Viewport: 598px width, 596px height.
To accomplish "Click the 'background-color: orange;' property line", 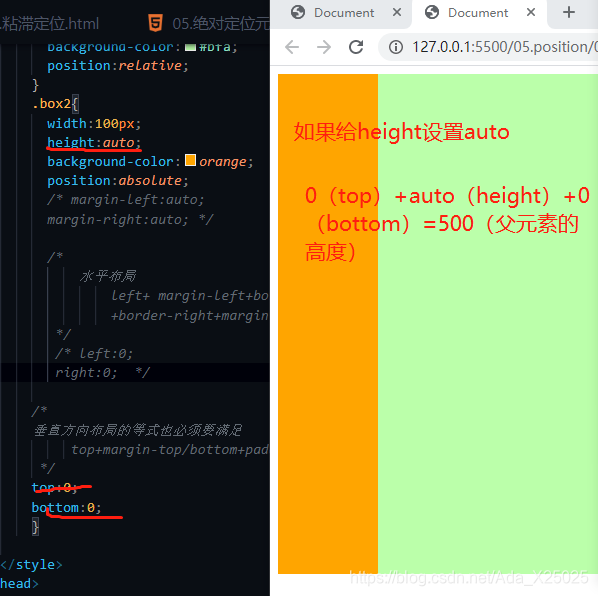I will pyautogui.click(x=150, y=161).
